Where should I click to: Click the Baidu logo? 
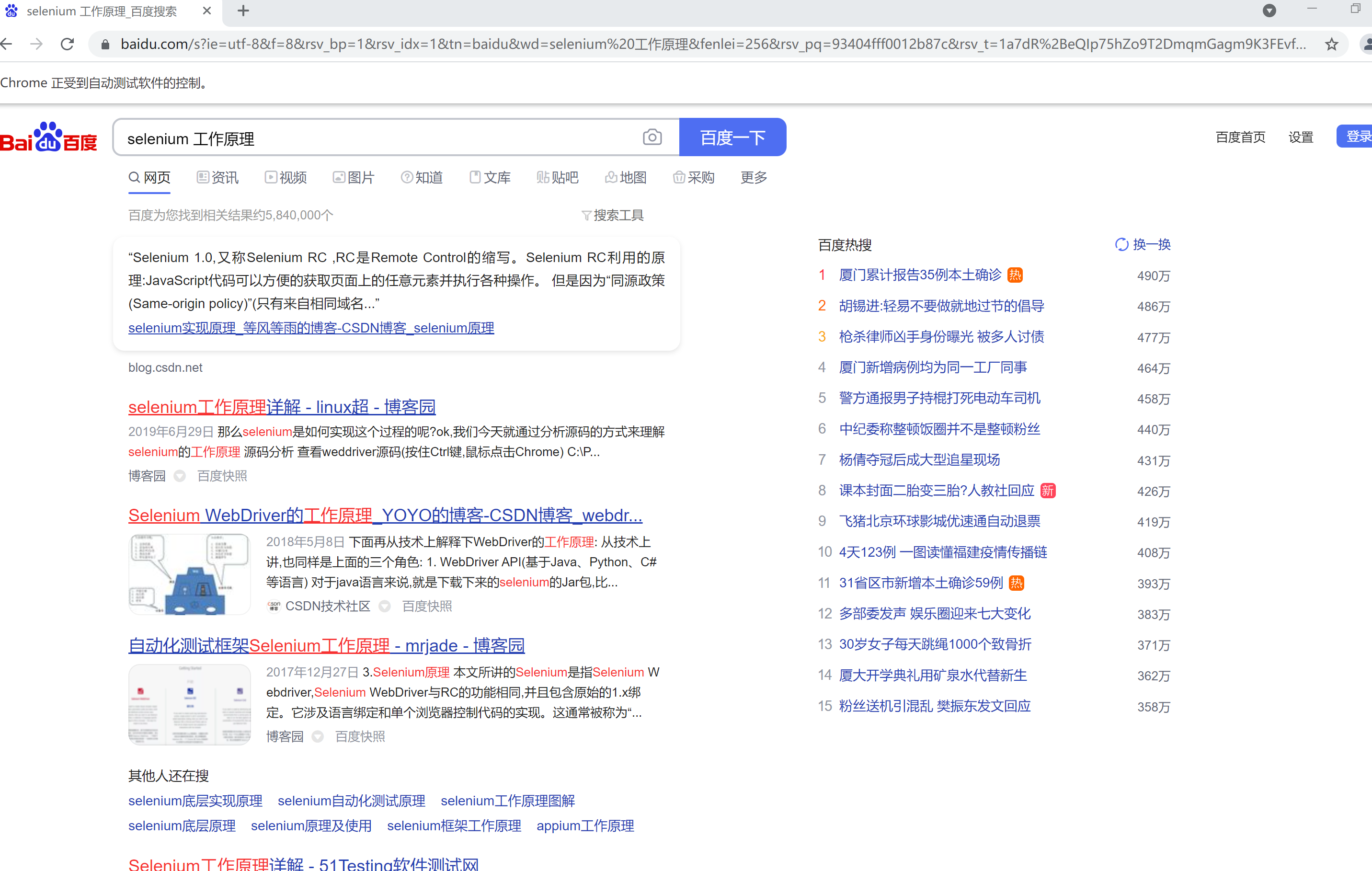pyautogui.click(x=48, y=138)
